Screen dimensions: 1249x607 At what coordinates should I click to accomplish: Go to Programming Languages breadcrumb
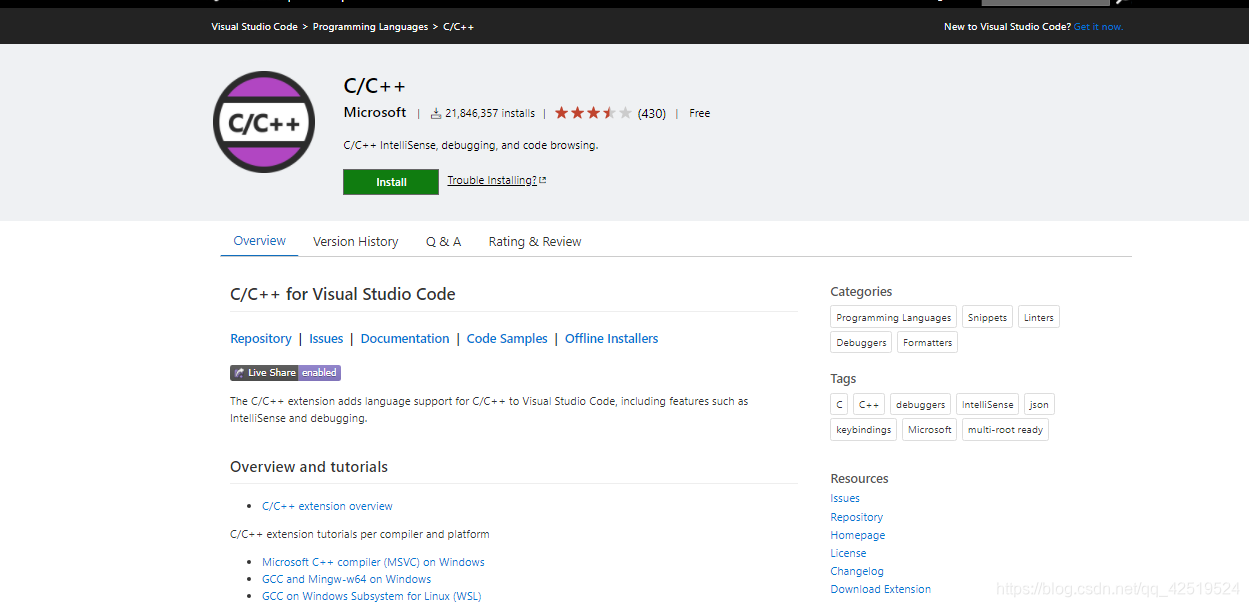(370, 27)
